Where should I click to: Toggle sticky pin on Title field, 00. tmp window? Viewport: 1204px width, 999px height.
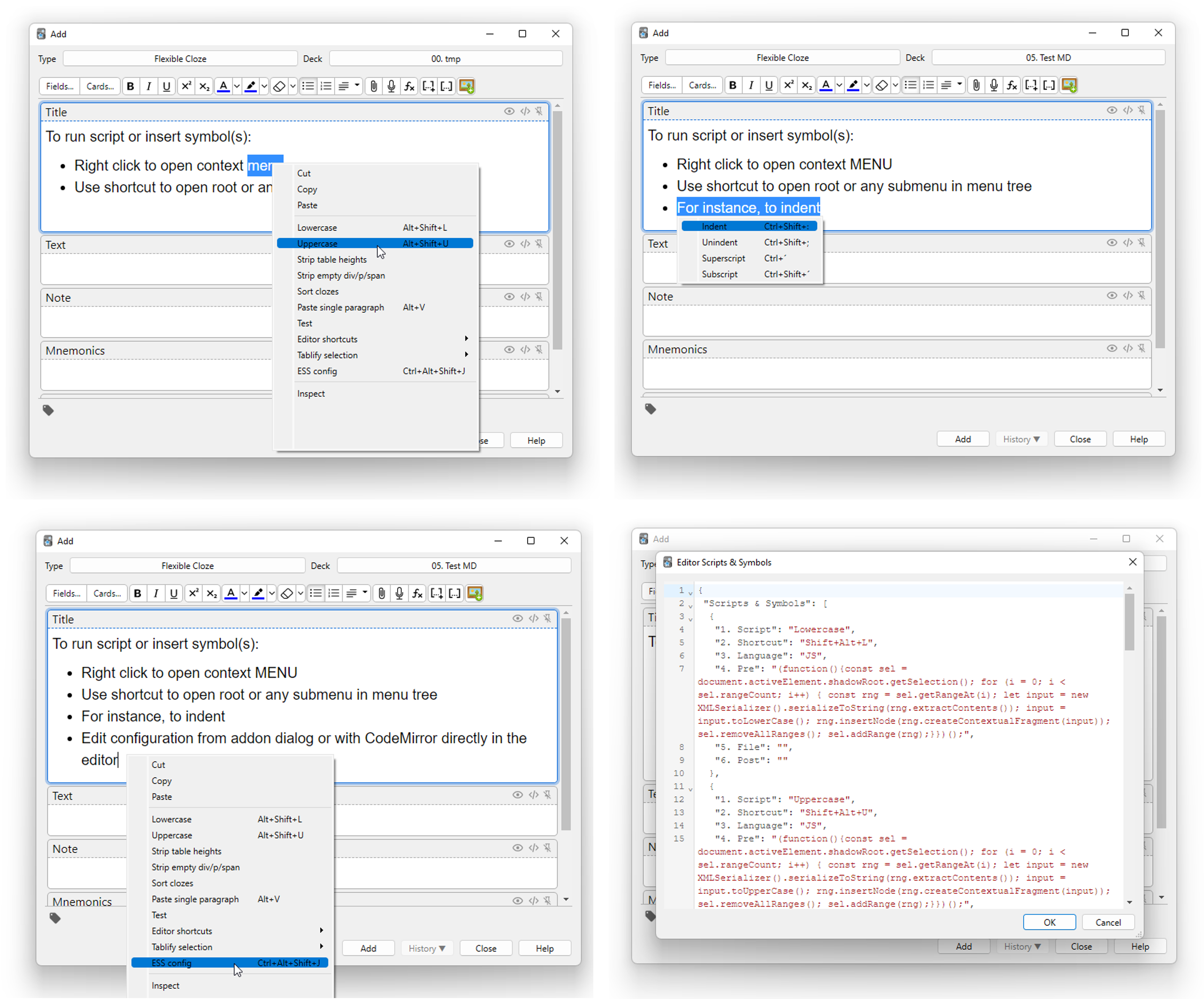(x=539, y=111)
